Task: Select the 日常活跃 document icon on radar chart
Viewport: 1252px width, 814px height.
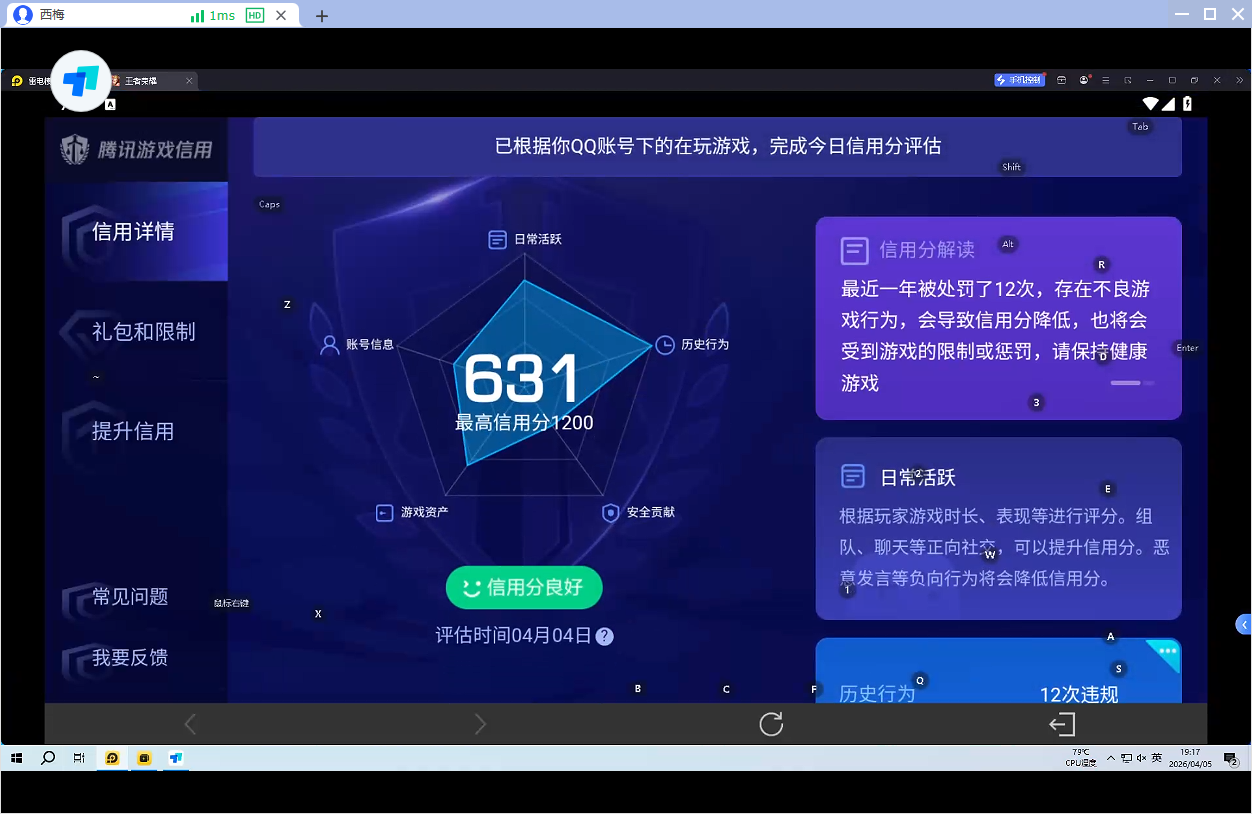Action: click(x=497, y=239)
